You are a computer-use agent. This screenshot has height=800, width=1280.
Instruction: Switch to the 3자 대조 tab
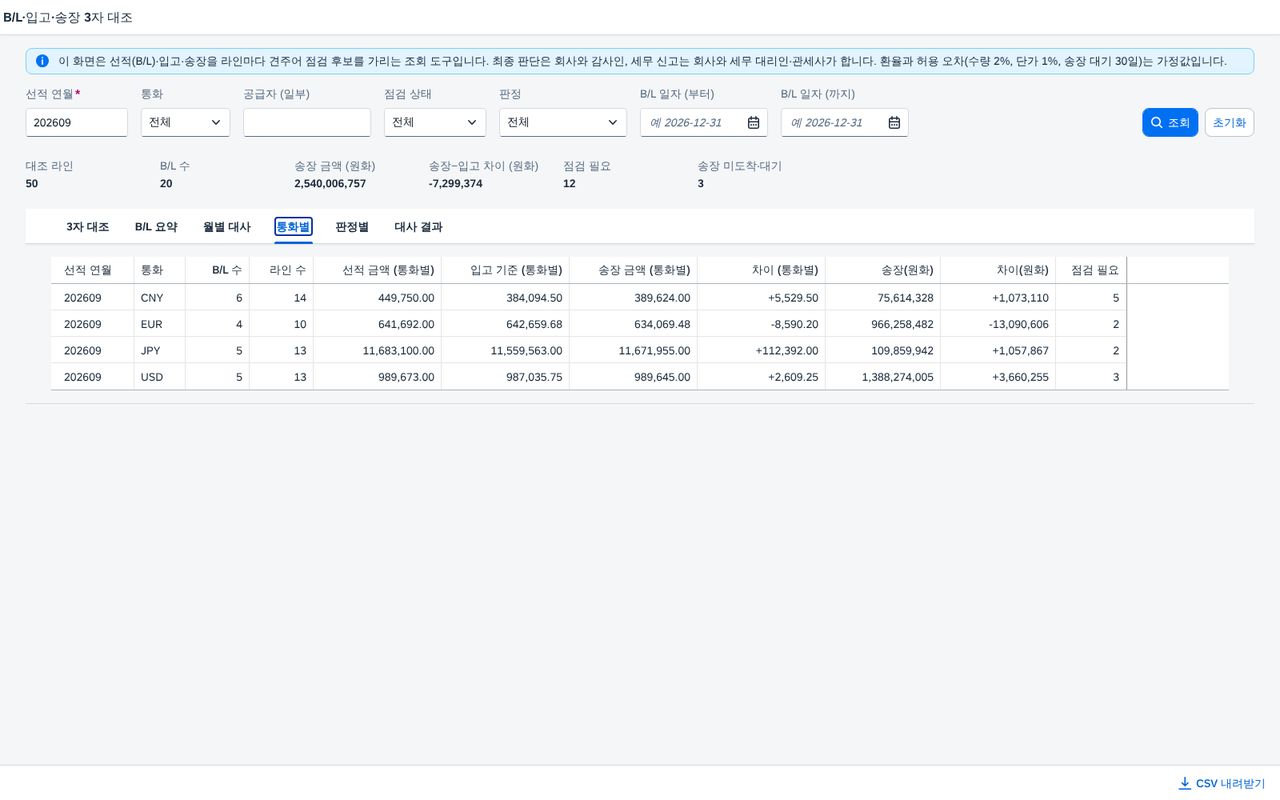pos(88,227)
